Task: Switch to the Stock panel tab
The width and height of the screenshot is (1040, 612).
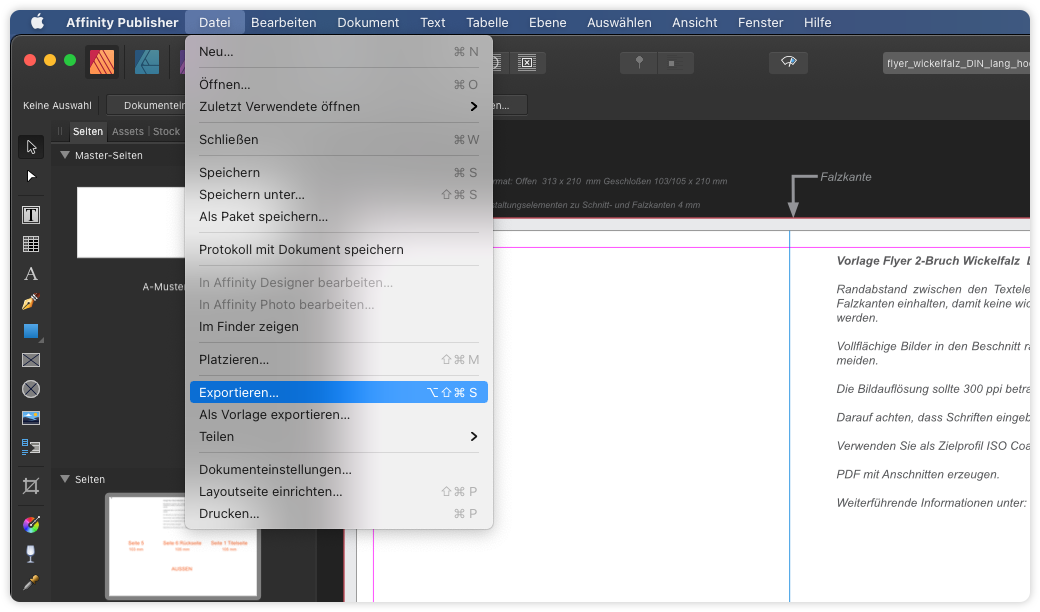Action: [x=166, y=131]
